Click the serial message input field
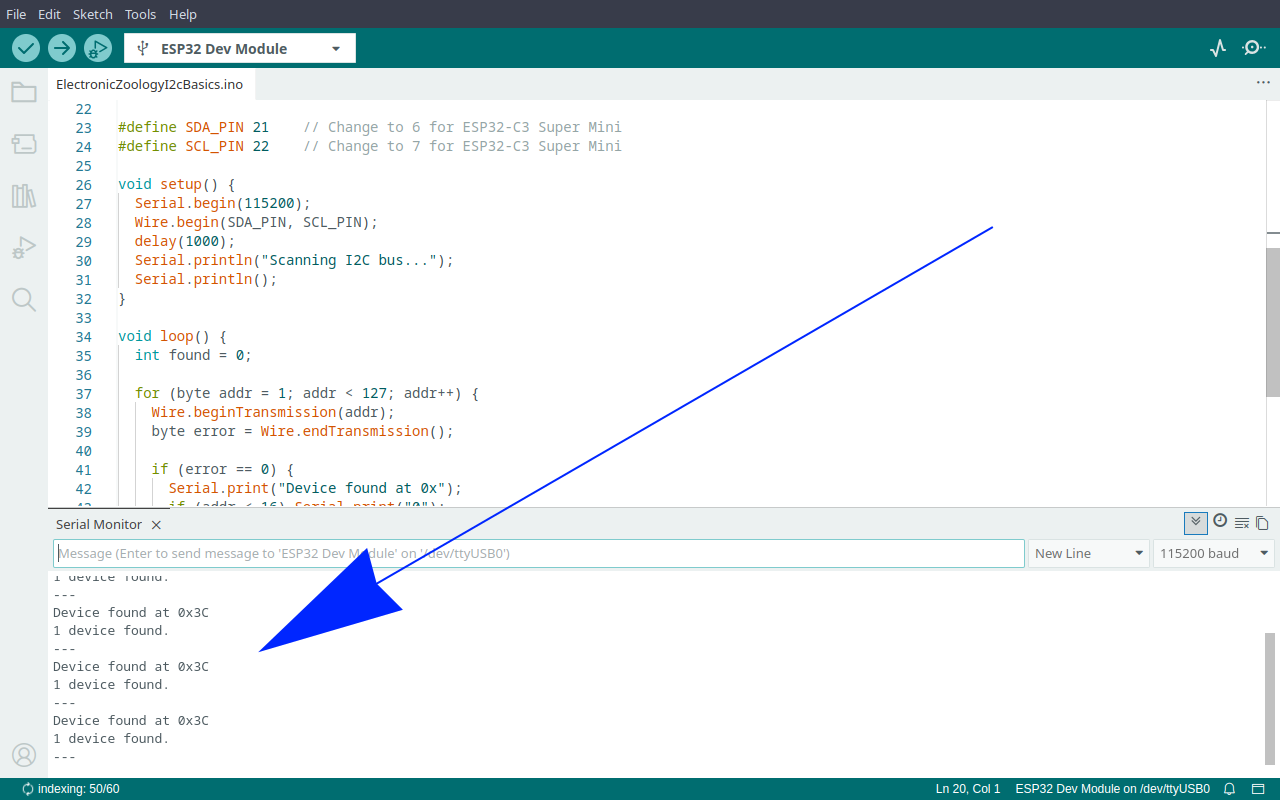This screenshot has width=1280, height=800. point(539,553)
